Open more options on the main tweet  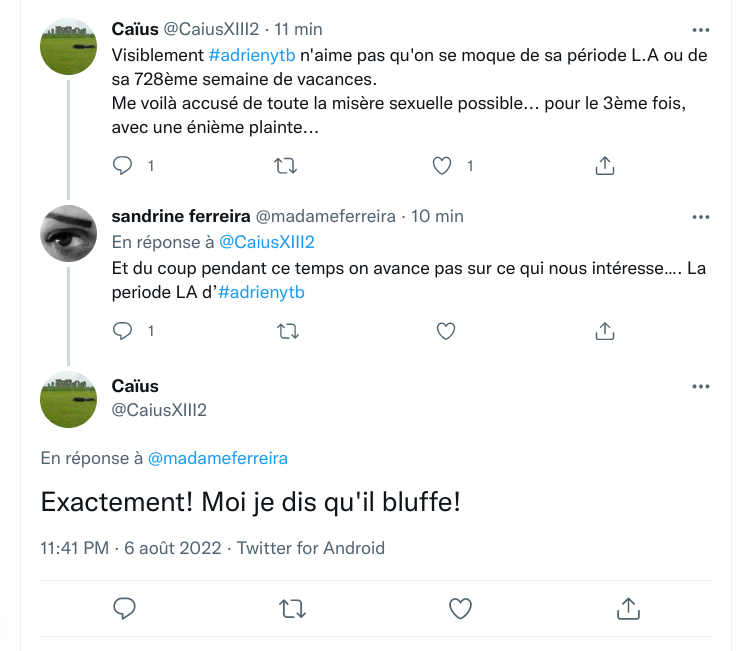coord(700,387)
